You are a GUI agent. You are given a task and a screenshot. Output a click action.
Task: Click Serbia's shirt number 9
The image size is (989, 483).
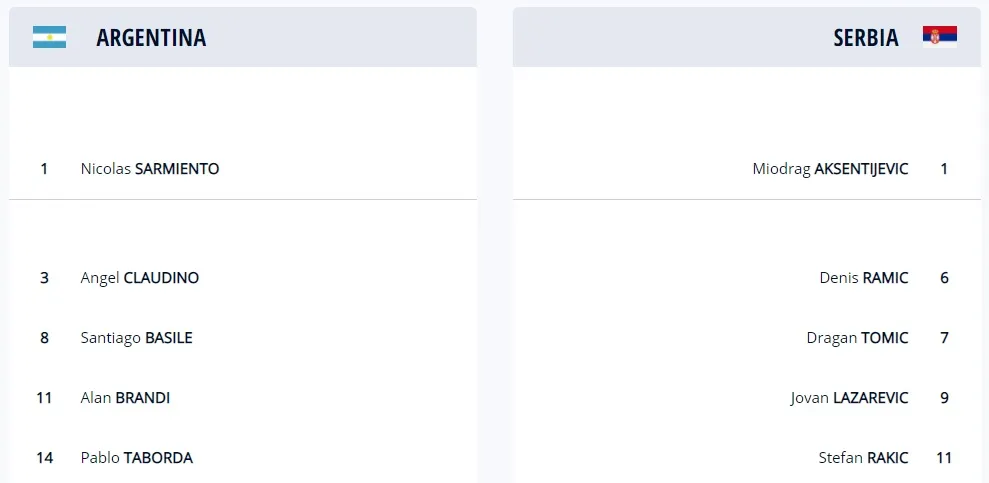[x=944, y=398]
